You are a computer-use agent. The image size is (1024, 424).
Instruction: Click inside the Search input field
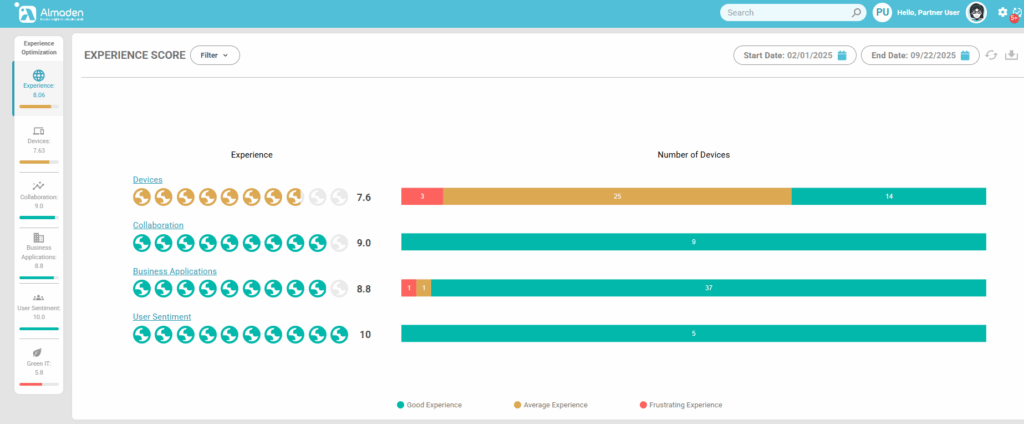785,13
